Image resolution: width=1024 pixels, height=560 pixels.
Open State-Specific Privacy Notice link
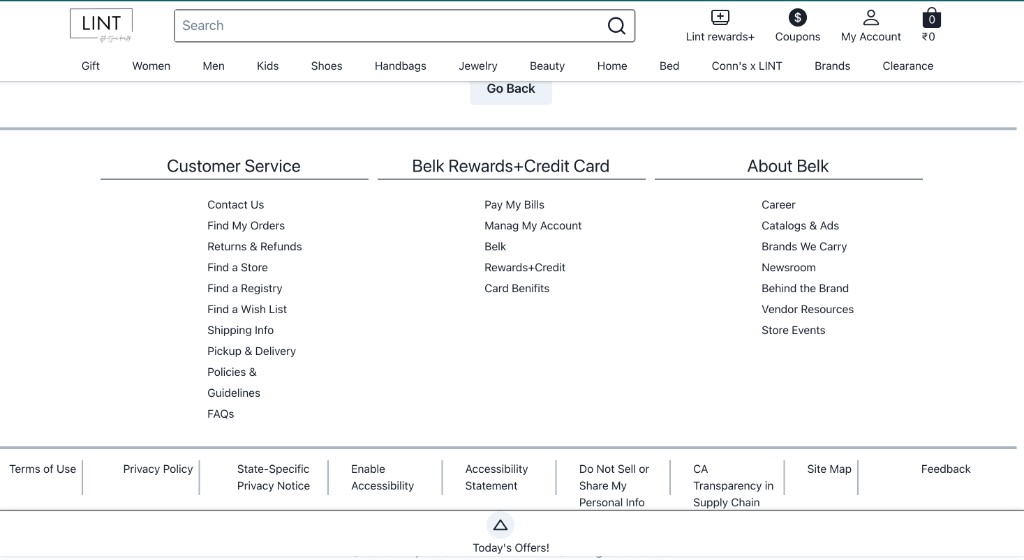pos(274,478)
